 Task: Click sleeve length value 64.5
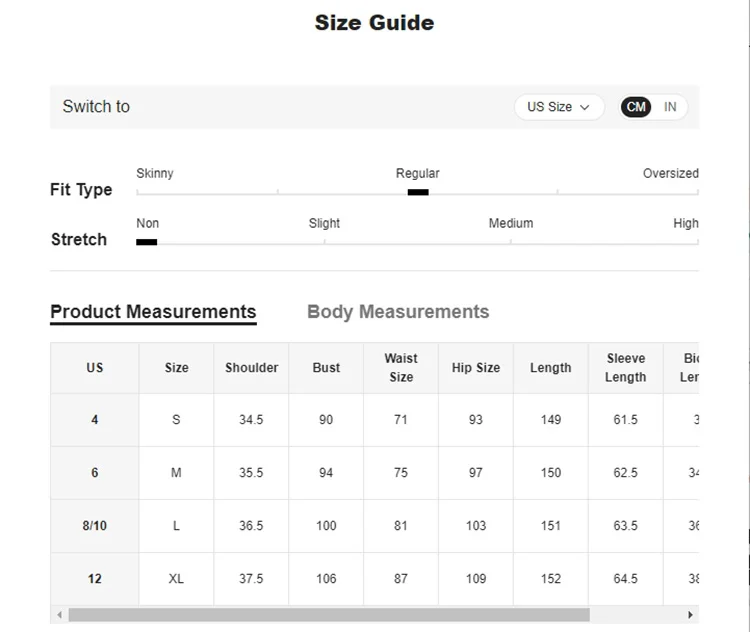(x=626, y=579)
